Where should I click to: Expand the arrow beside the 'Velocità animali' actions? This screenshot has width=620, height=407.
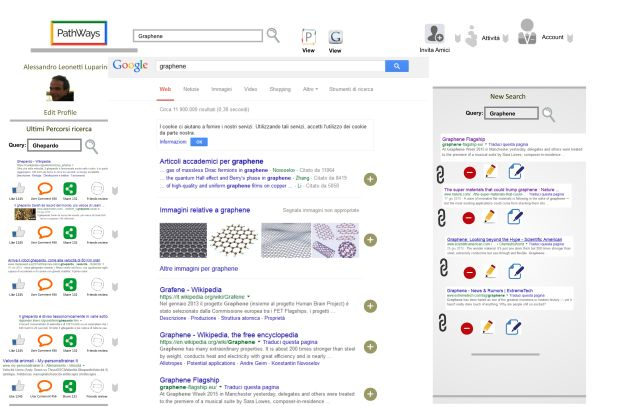pos(115,387)
